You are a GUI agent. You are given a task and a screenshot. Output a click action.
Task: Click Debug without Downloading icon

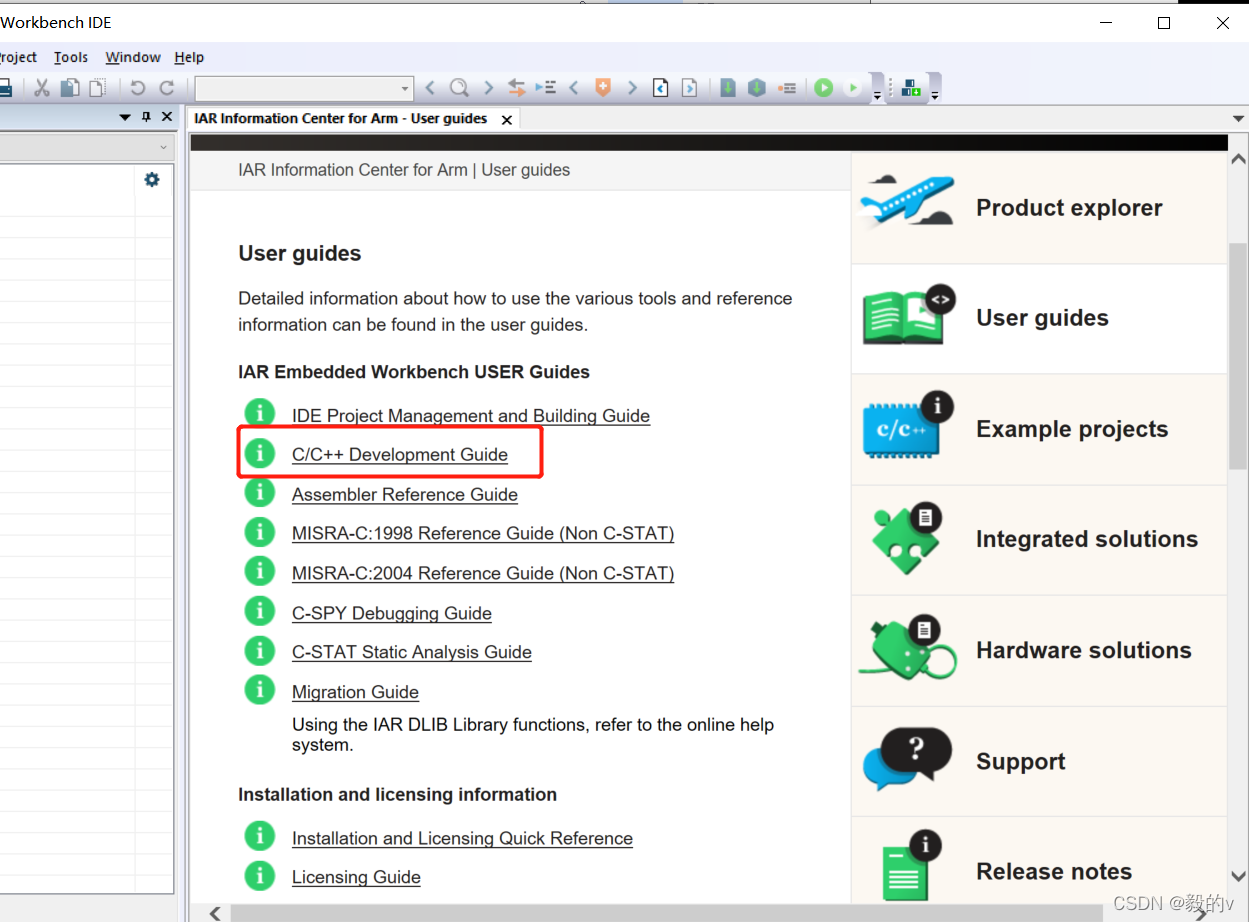click(853, 88)
